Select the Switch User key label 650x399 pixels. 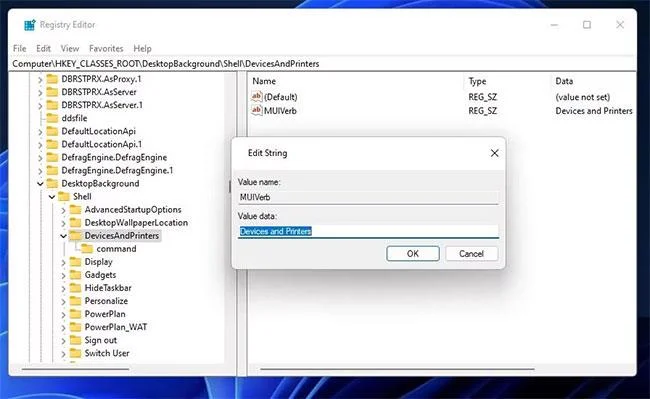(107, 353)
